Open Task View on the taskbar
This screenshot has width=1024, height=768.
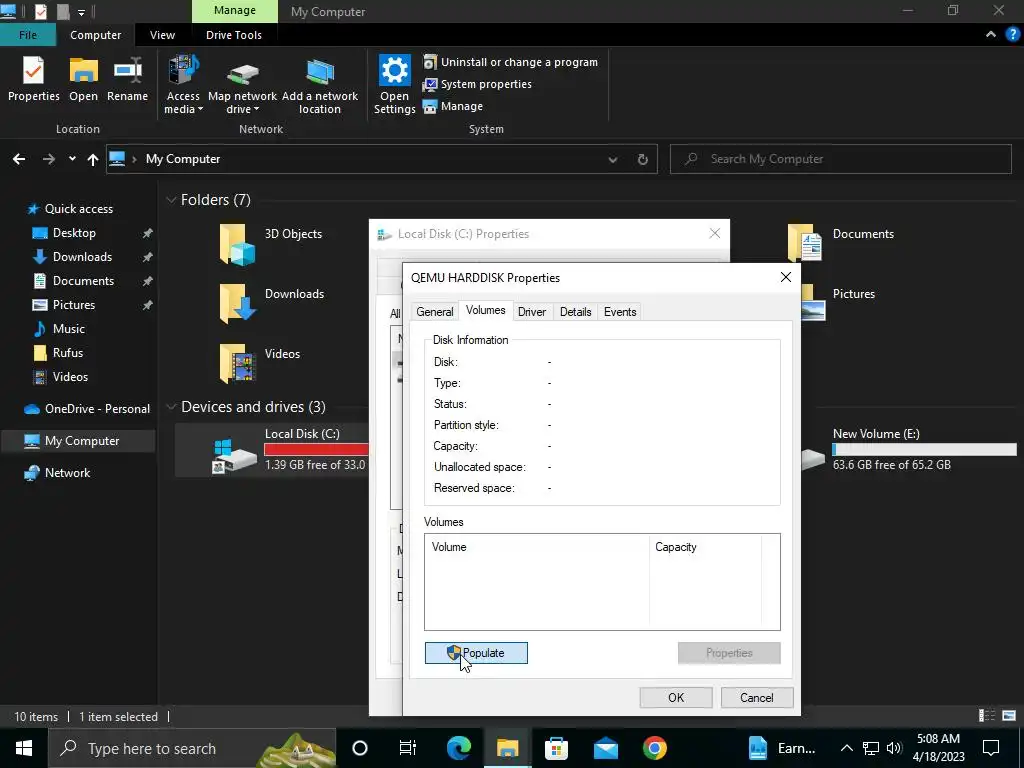point(408,748)
